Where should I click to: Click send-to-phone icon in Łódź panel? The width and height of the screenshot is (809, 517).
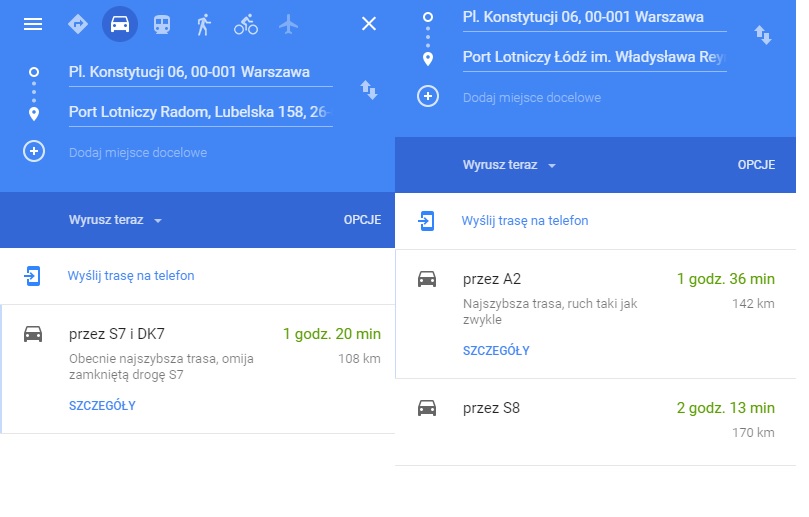click(426, 221)
